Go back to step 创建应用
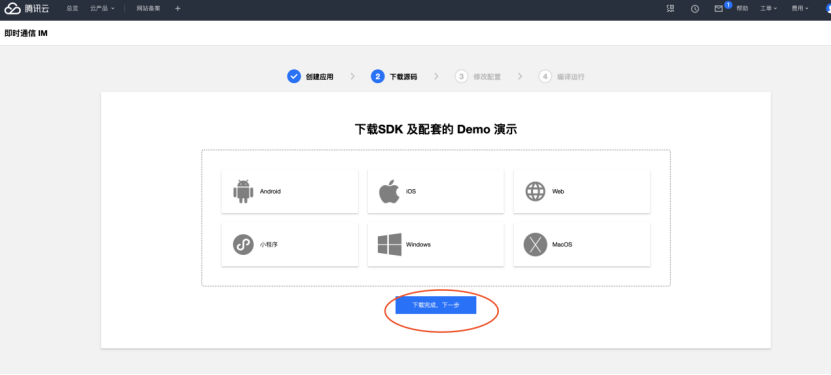This screenshot has height=375, width=831. [311, 77]
